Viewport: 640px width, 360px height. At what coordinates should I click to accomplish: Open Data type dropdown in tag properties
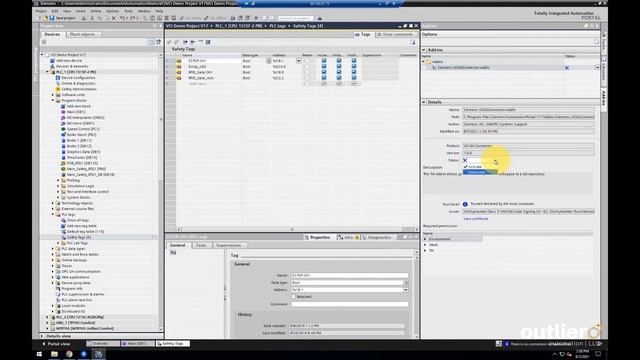click(x=406, y=282)
